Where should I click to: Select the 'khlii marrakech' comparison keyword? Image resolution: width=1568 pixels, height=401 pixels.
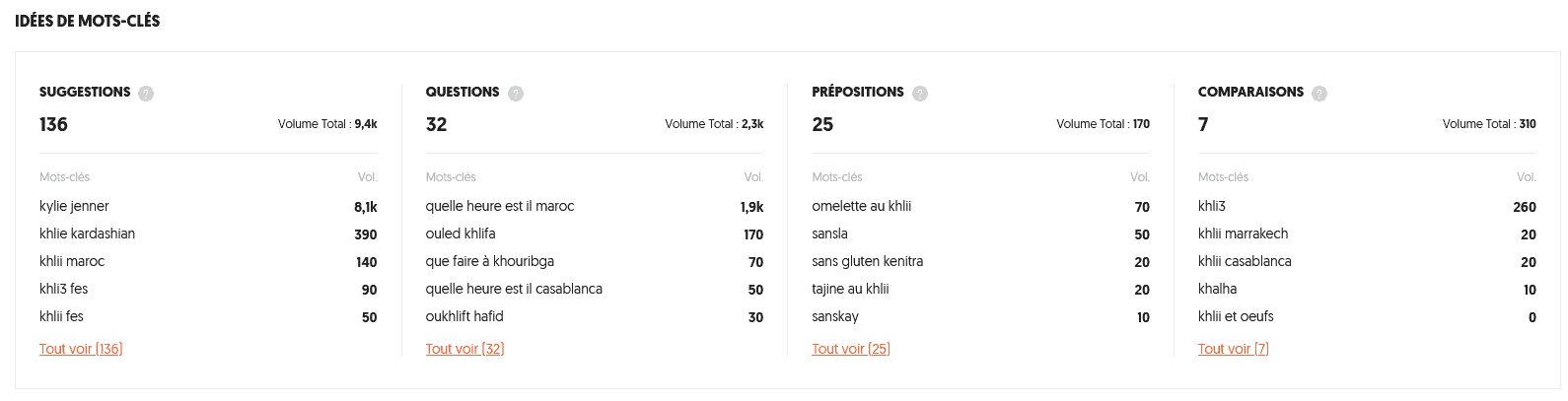point(1243,234)
